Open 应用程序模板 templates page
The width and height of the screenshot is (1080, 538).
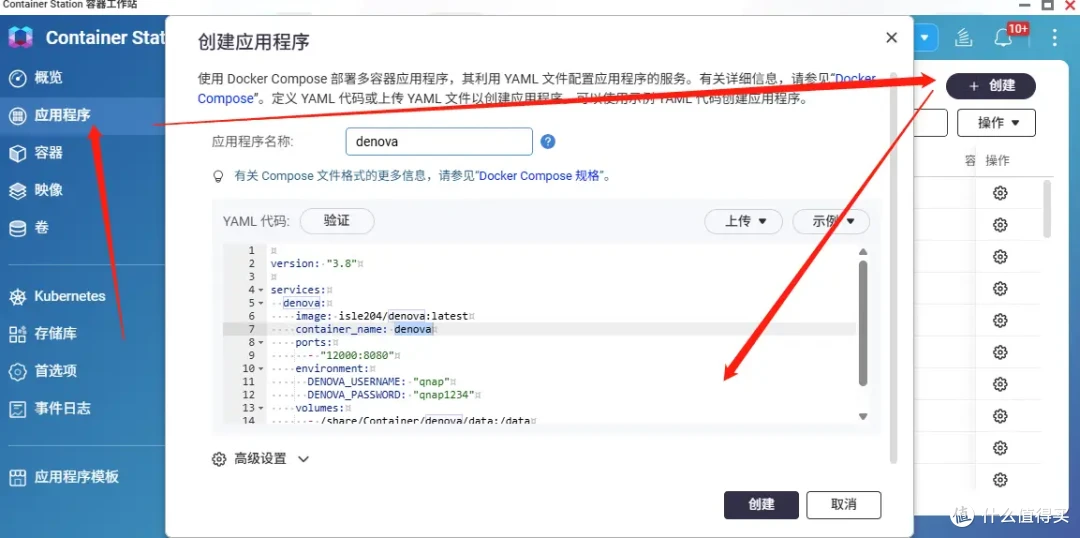[x=76, y=477]
